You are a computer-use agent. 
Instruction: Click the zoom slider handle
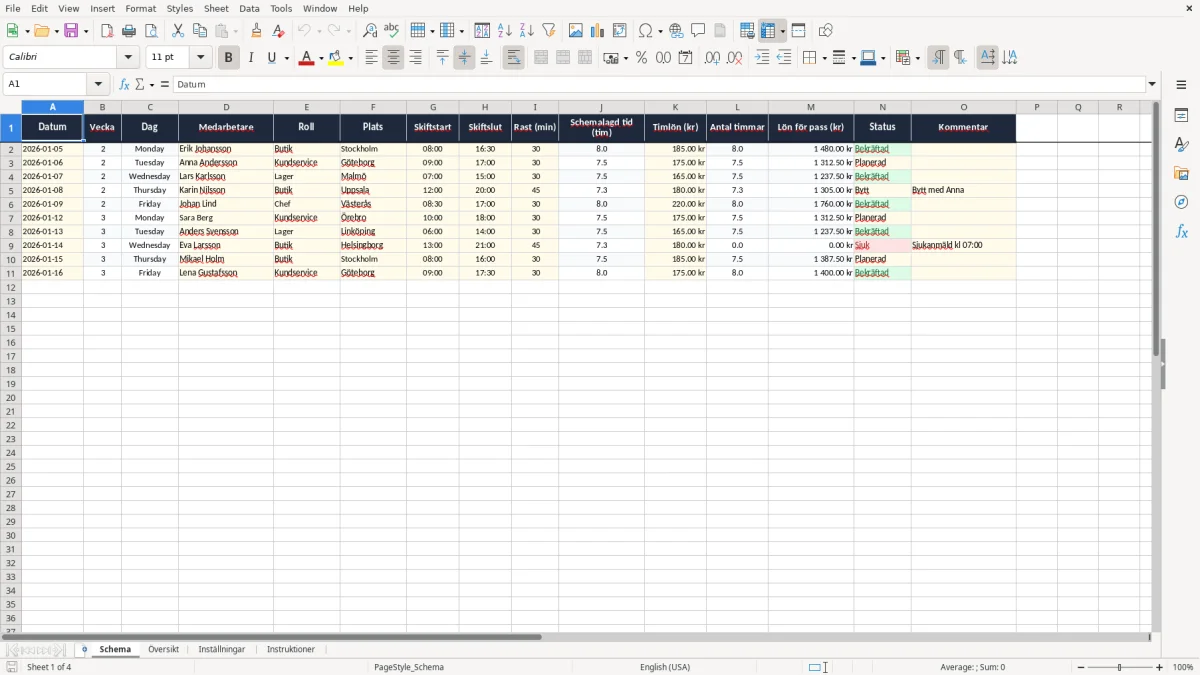click(x=1120, y=667)
